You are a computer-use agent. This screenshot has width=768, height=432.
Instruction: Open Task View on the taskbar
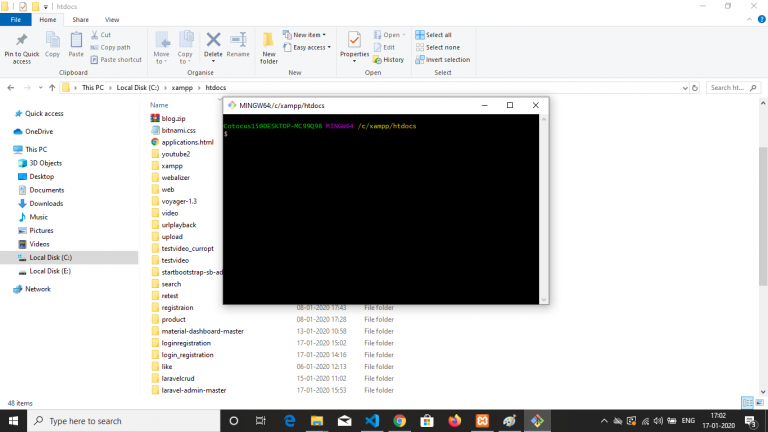[261, 421]
